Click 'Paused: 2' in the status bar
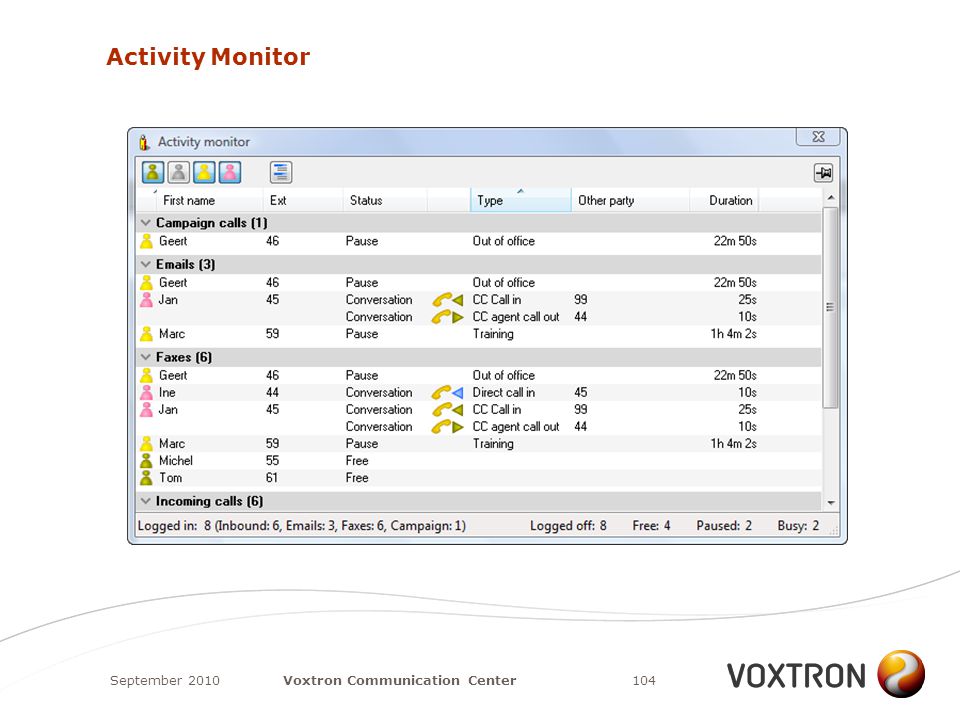This screenshot has height=720, width=960. (x=724, y=526)
